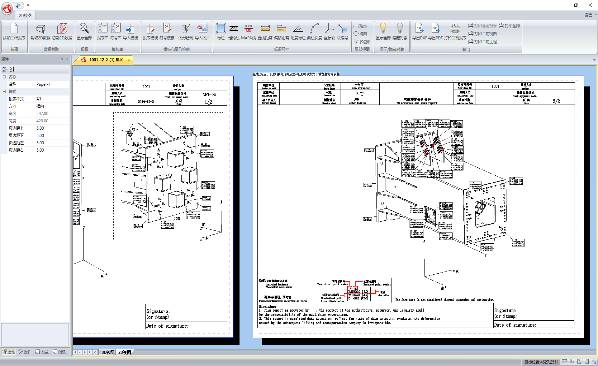Click the red double-line ribbon icon

249,29
